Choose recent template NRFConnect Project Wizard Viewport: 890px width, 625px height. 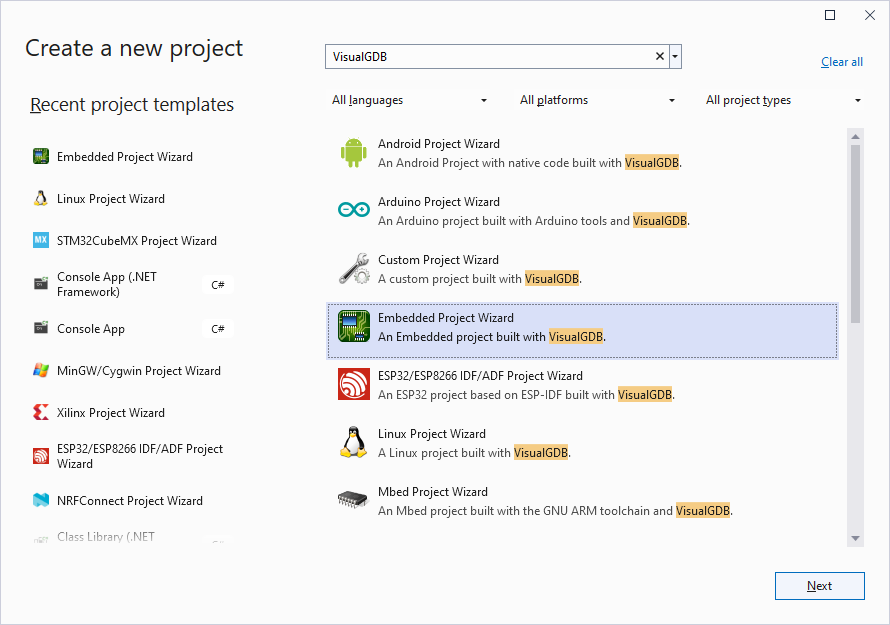[132, 500]
